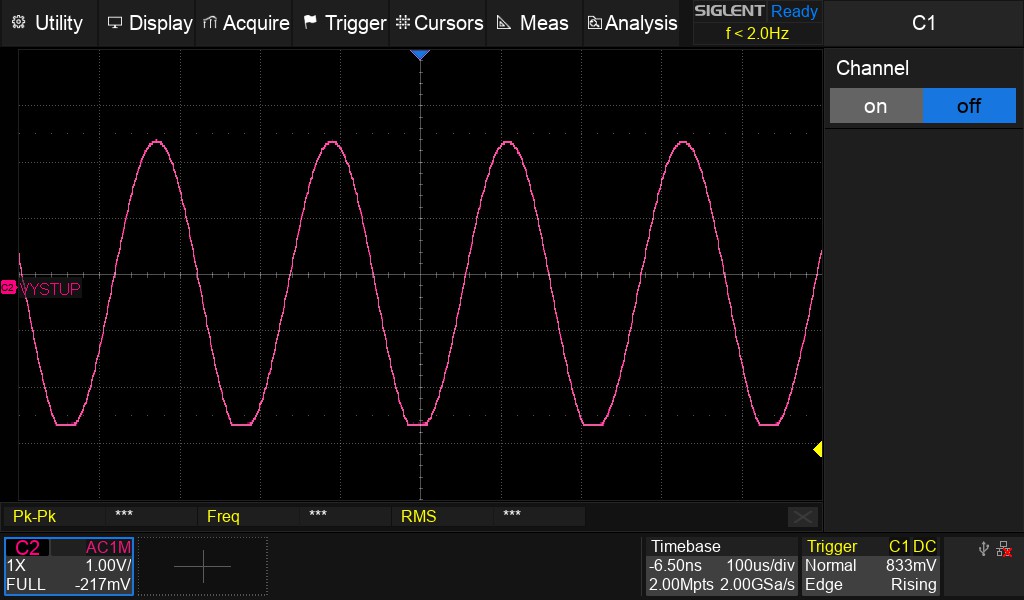Image resolution: width=1024 pixels, height=600 pixels.
Task: Click the disconnected network status icon
Action: click(x=1004, y=549)
